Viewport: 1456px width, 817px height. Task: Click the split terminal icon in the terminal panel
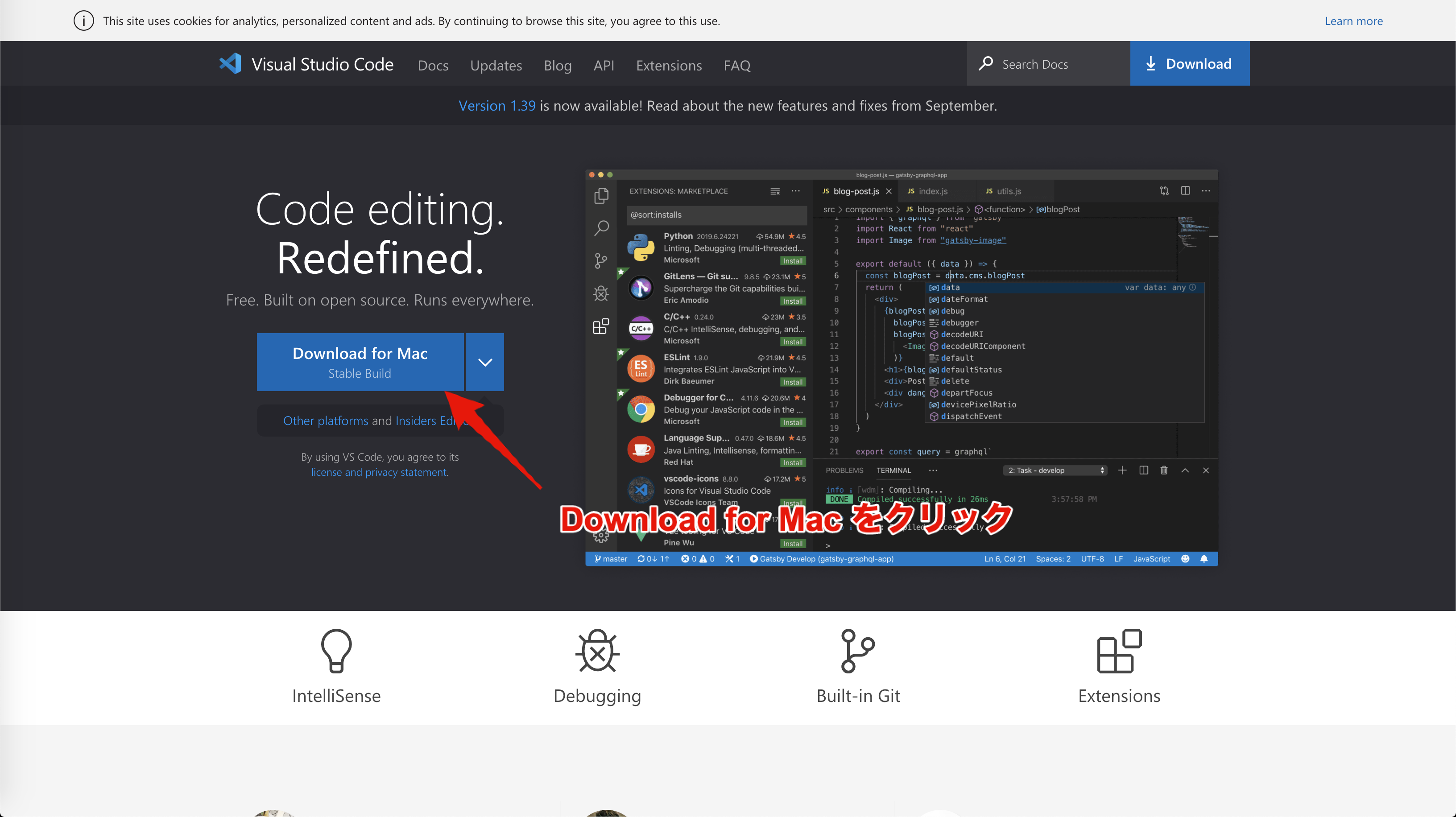tap(1144, 470)
